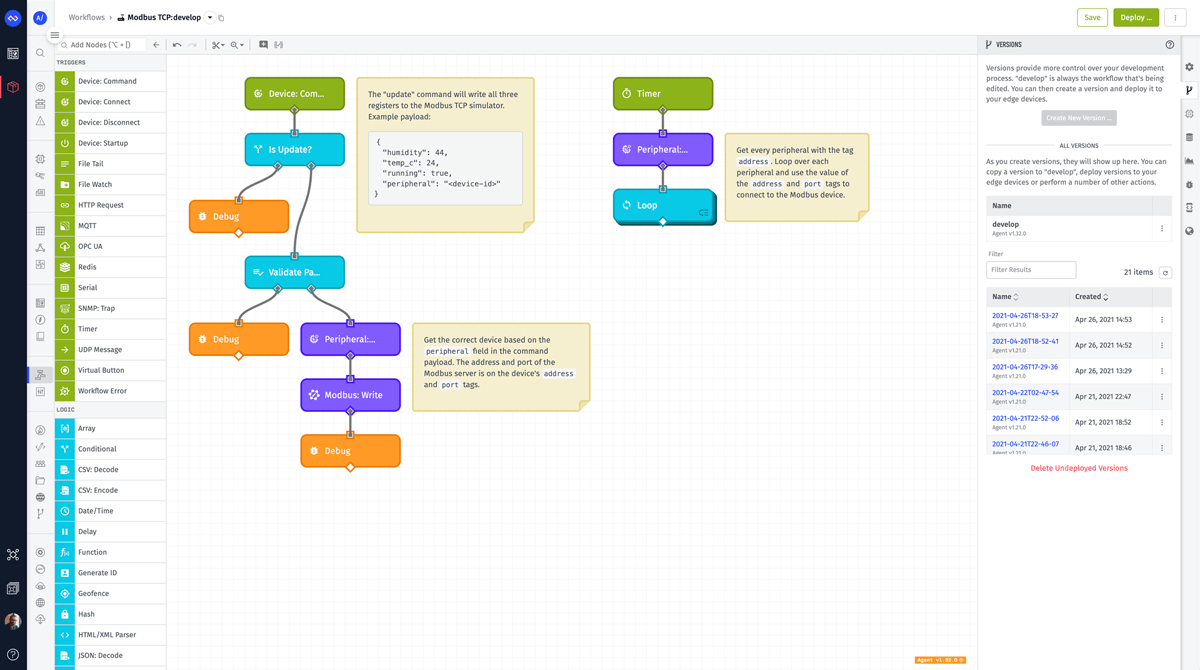Open the debug bug icon on the right sidebar
1200x670 pixels.
pos(1189,184)
